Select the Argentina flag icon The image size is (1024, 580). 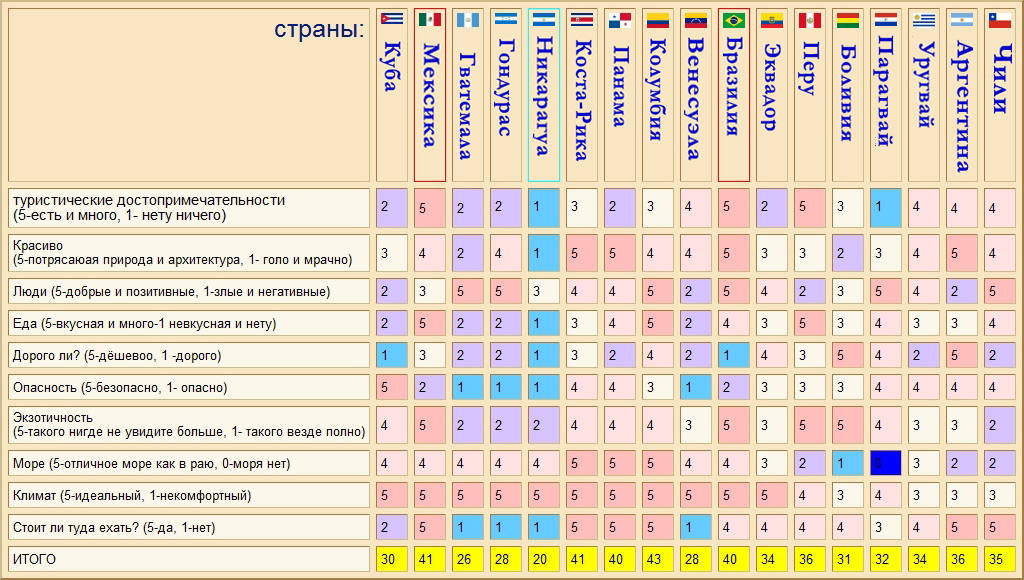[961, 20]
